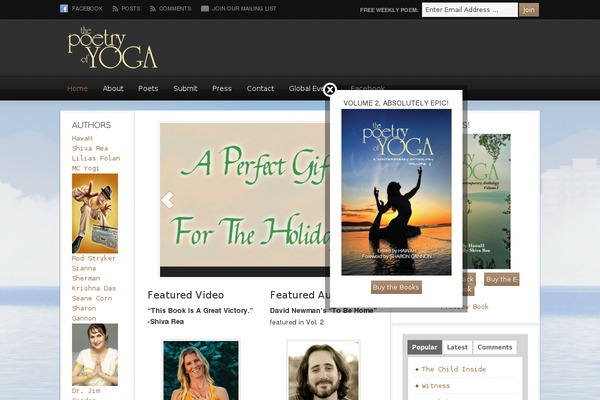600x400 pixels.
Task: Click the Facebook icon in top bar
Action: point(64,8)
